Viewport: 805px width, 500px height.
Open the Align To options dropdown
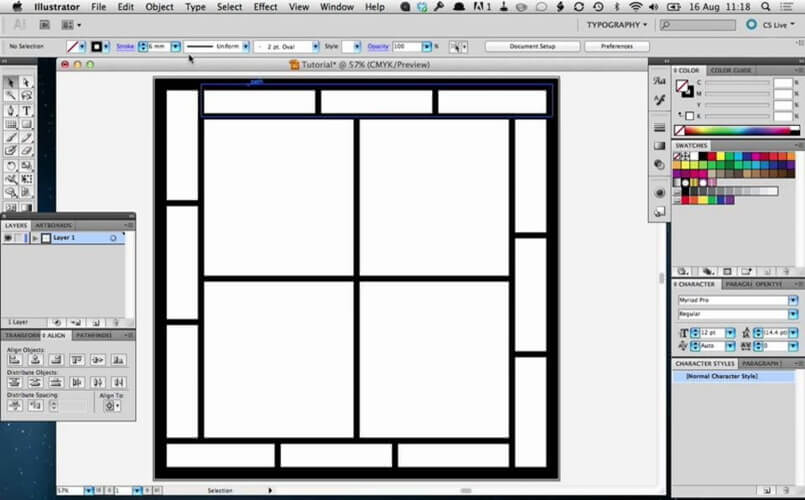(111, 406)
